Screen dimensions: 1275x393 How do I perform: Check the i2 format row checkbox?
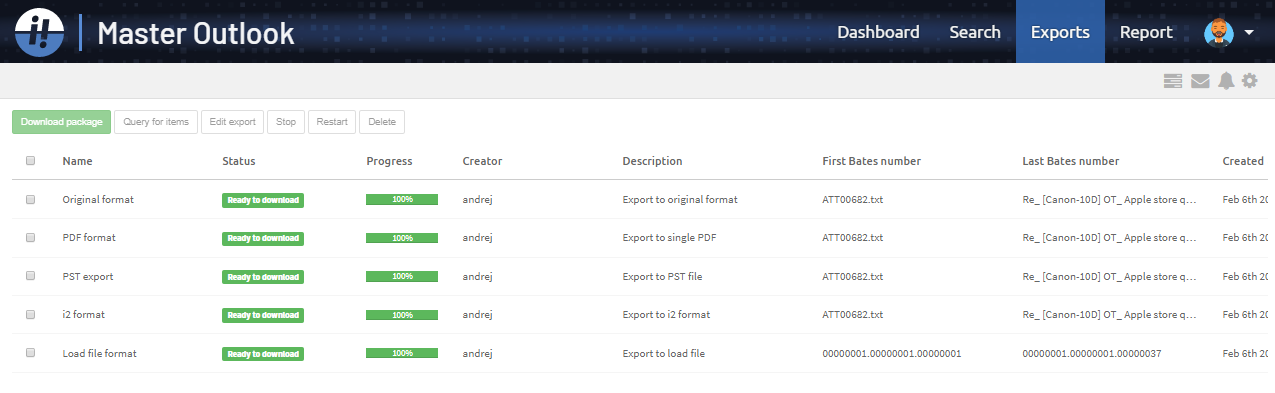tap(31, 314)
